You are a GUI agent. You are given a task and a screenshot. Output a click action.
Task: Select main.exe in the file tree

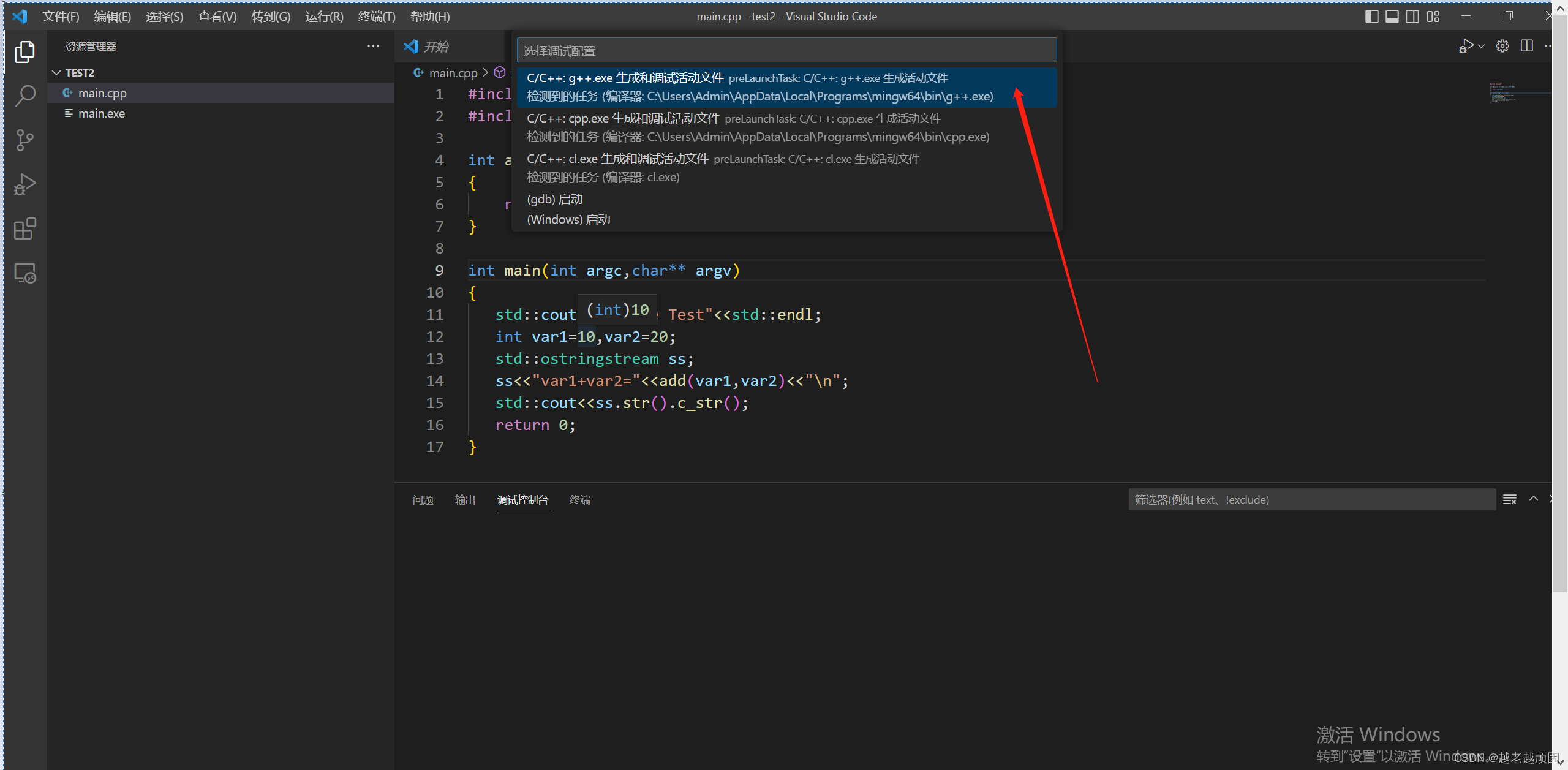tap(221, 113)
